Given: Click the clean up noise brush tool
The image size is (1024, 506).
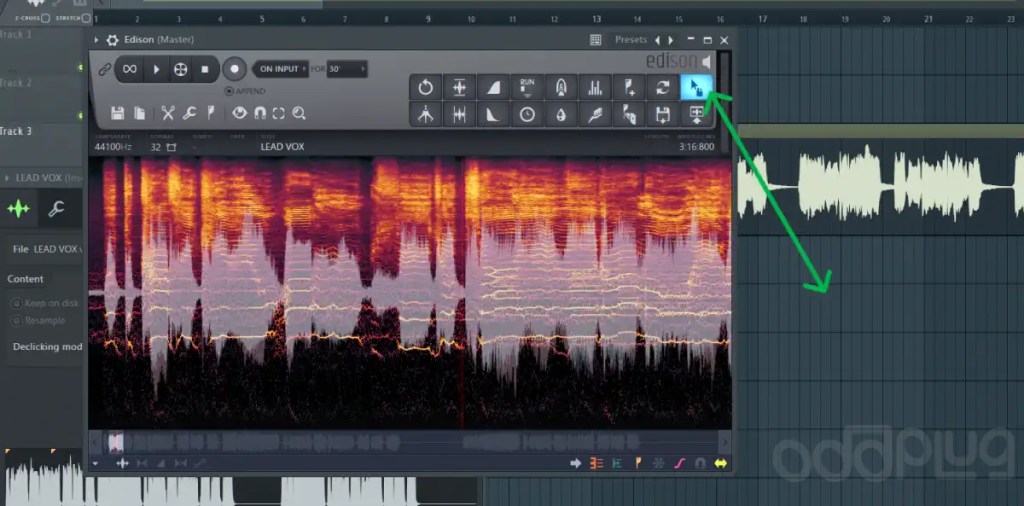Looking at the screenshot, I should coord(595,115).
